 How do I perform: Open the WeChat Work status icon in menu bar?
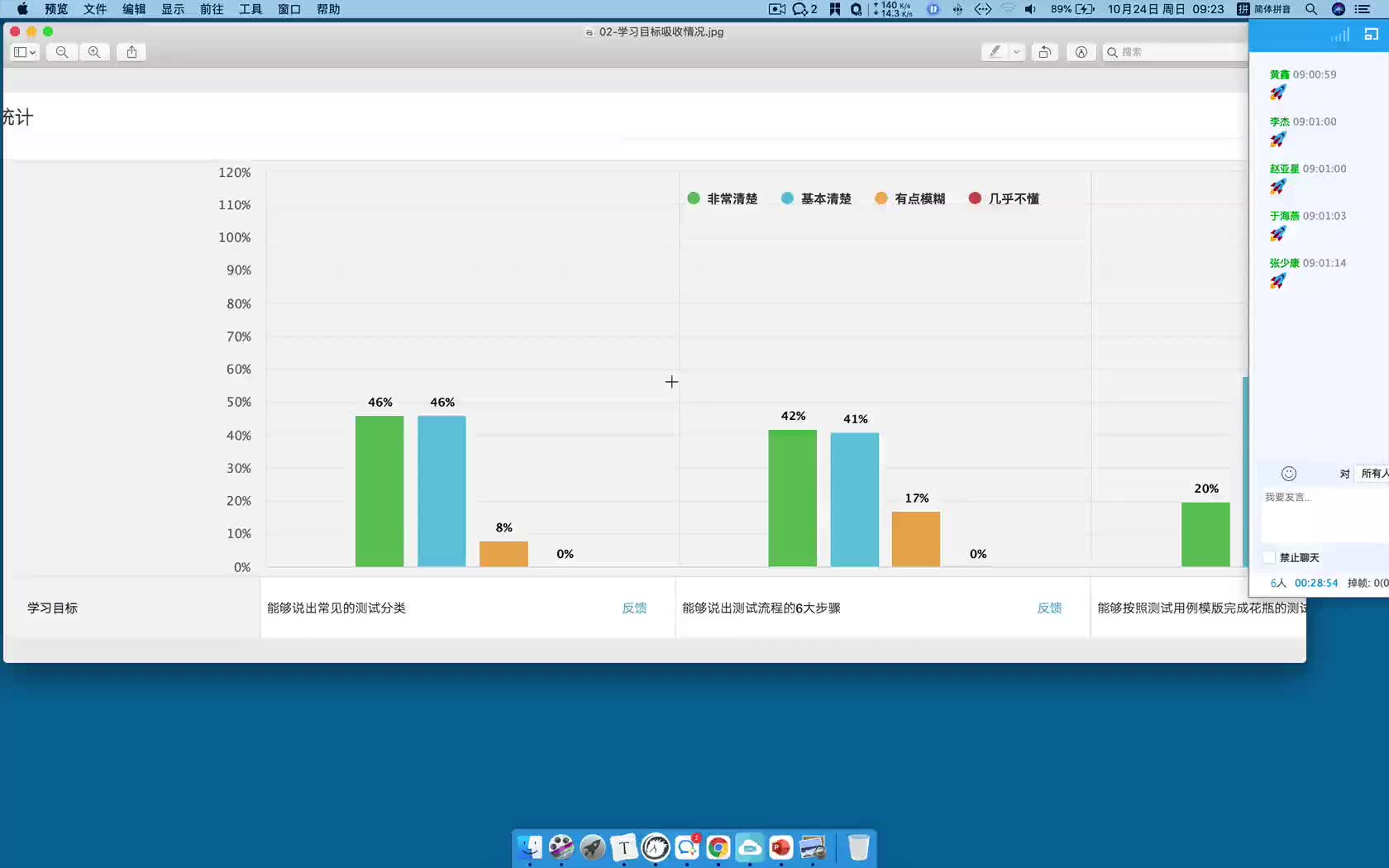[804, 9]
